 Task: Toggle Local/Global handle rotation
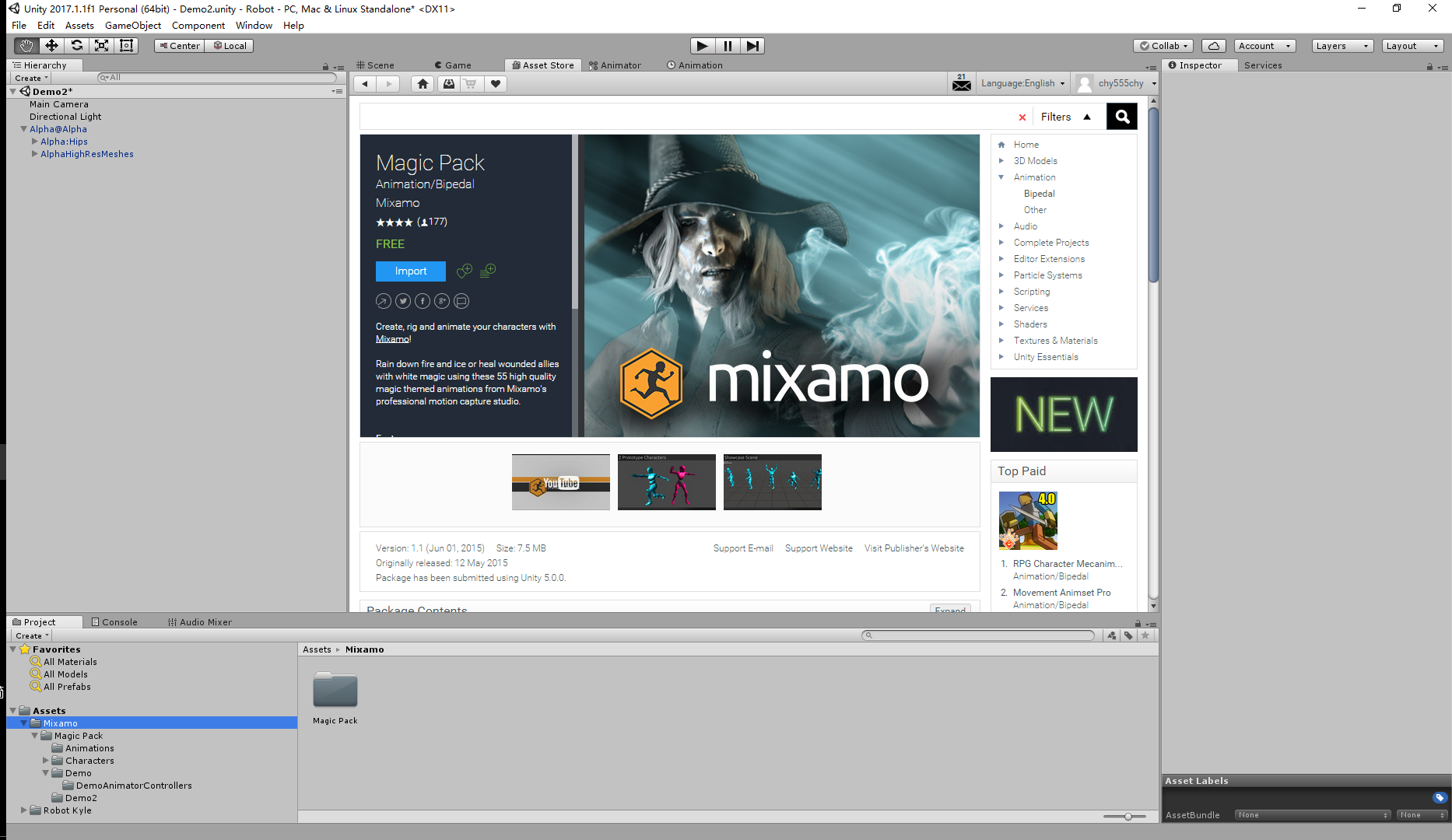230,46
